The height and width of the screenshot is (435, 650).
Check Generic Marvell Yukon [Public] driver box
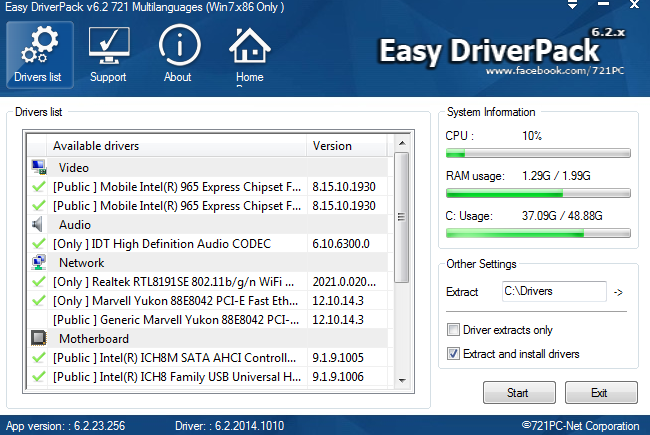click(x=39, y=319)
